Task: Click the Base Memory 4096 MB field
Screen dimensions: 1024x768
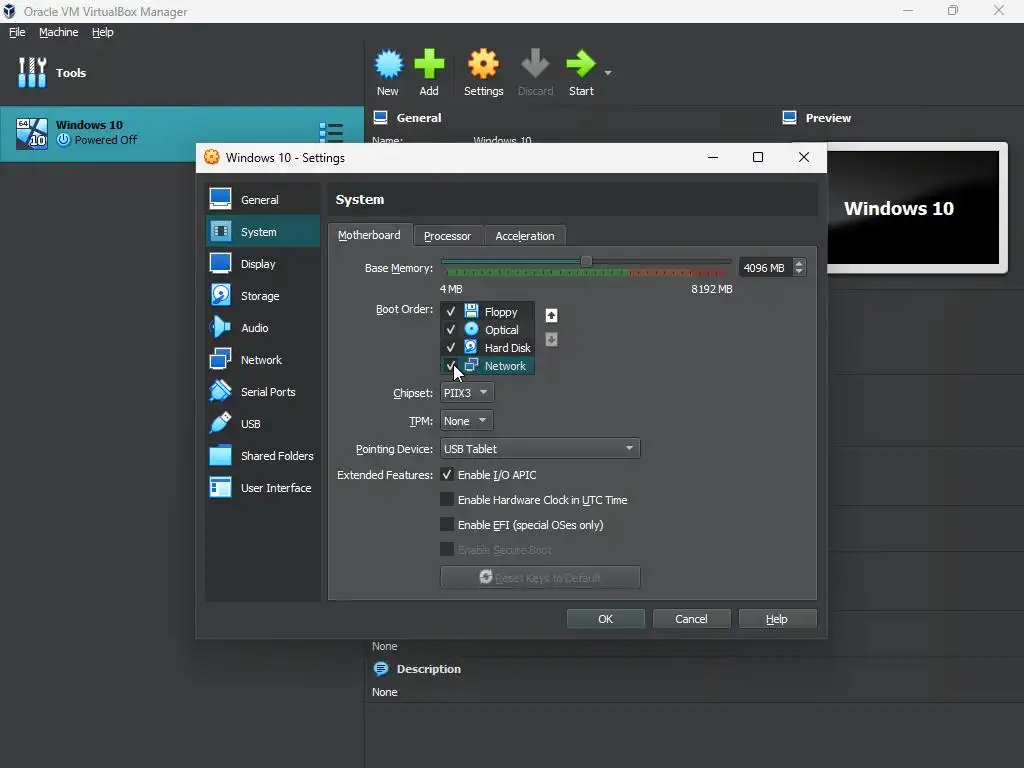Action: (x=765, y=268)
